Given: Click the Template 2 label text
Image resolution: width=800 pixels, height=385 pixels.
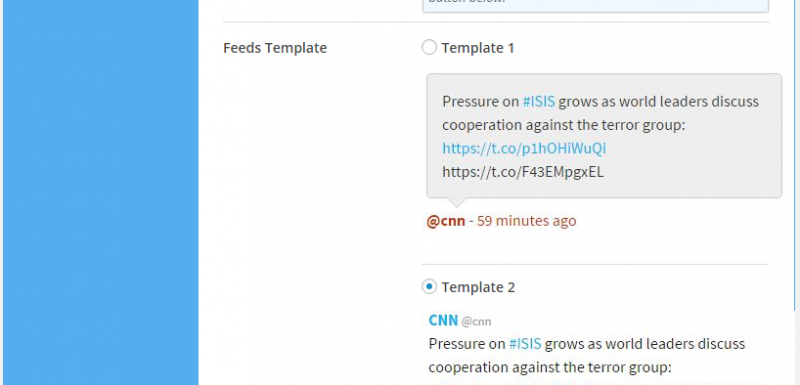Looking at the screenshot, I should 479,288.
